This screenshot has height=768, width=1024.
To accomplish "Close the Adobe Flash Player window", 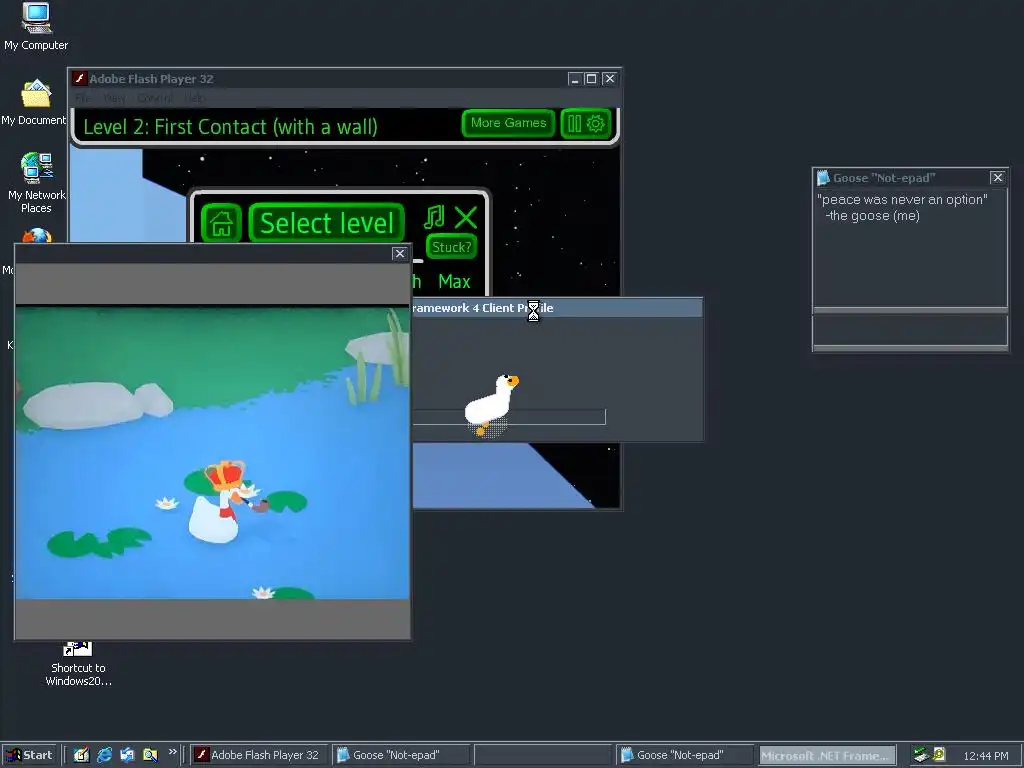I will point(609,78).
